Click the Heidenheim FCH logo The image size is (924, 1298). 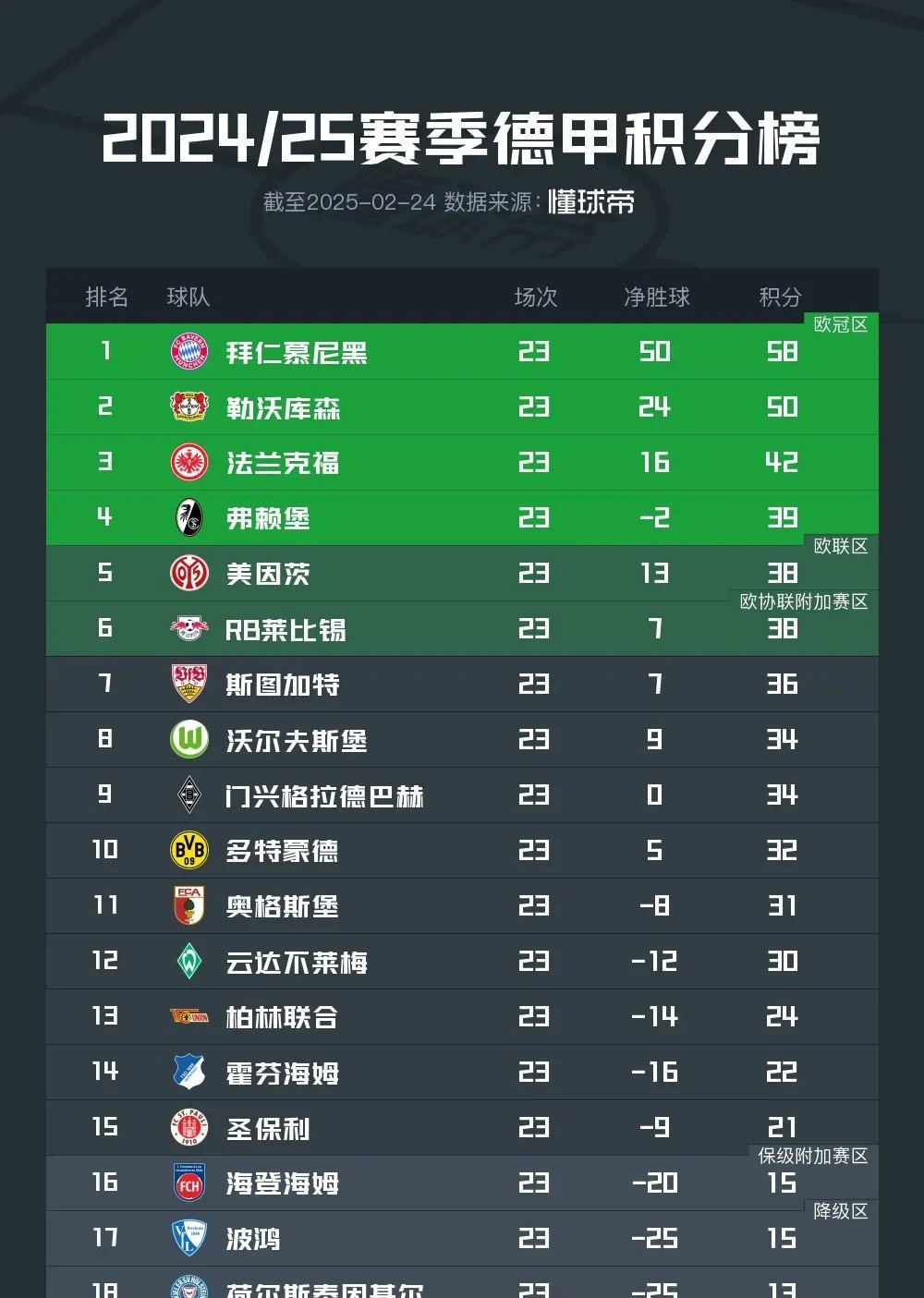(x=189, y=1183)
